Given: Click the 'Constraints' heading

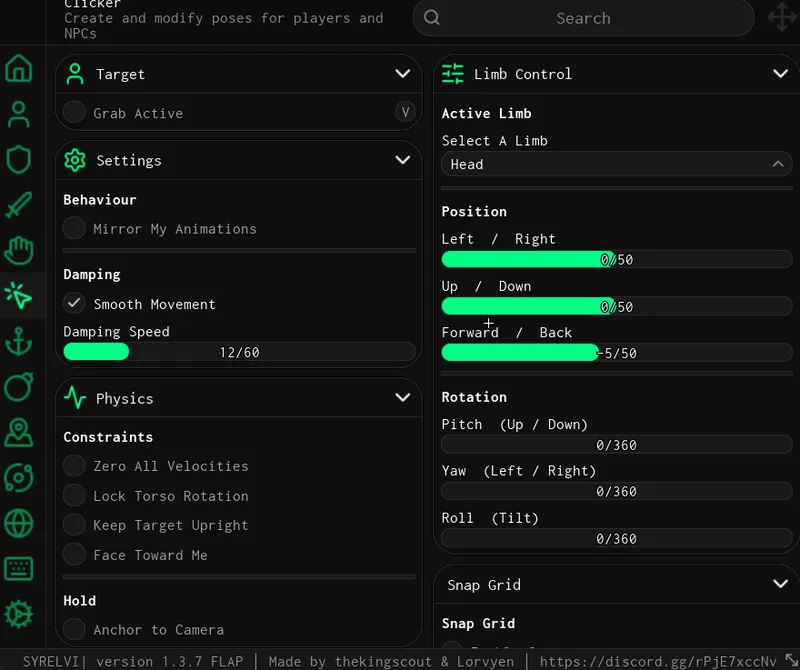Looking at the screenshot, I should click(108, 437).
